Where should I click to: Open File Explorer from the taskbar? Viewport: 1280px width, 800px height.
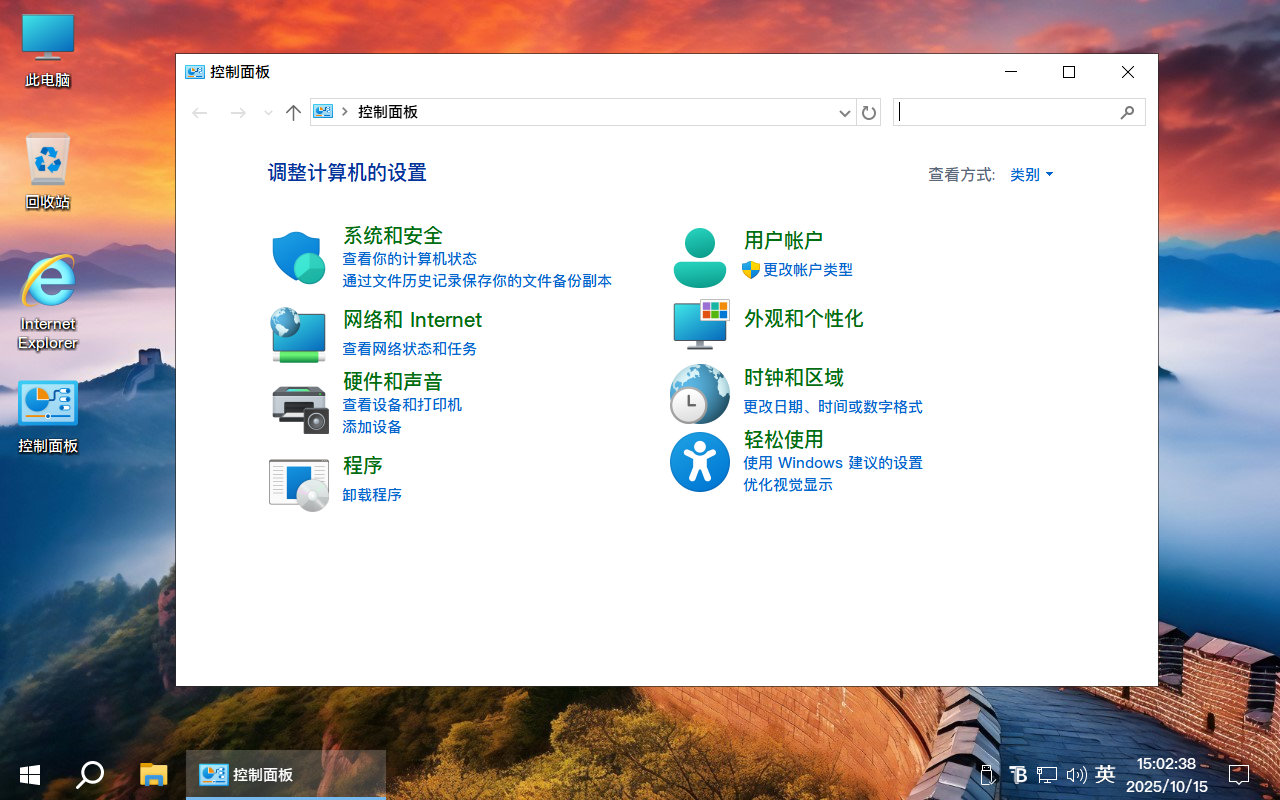point(153,774)
